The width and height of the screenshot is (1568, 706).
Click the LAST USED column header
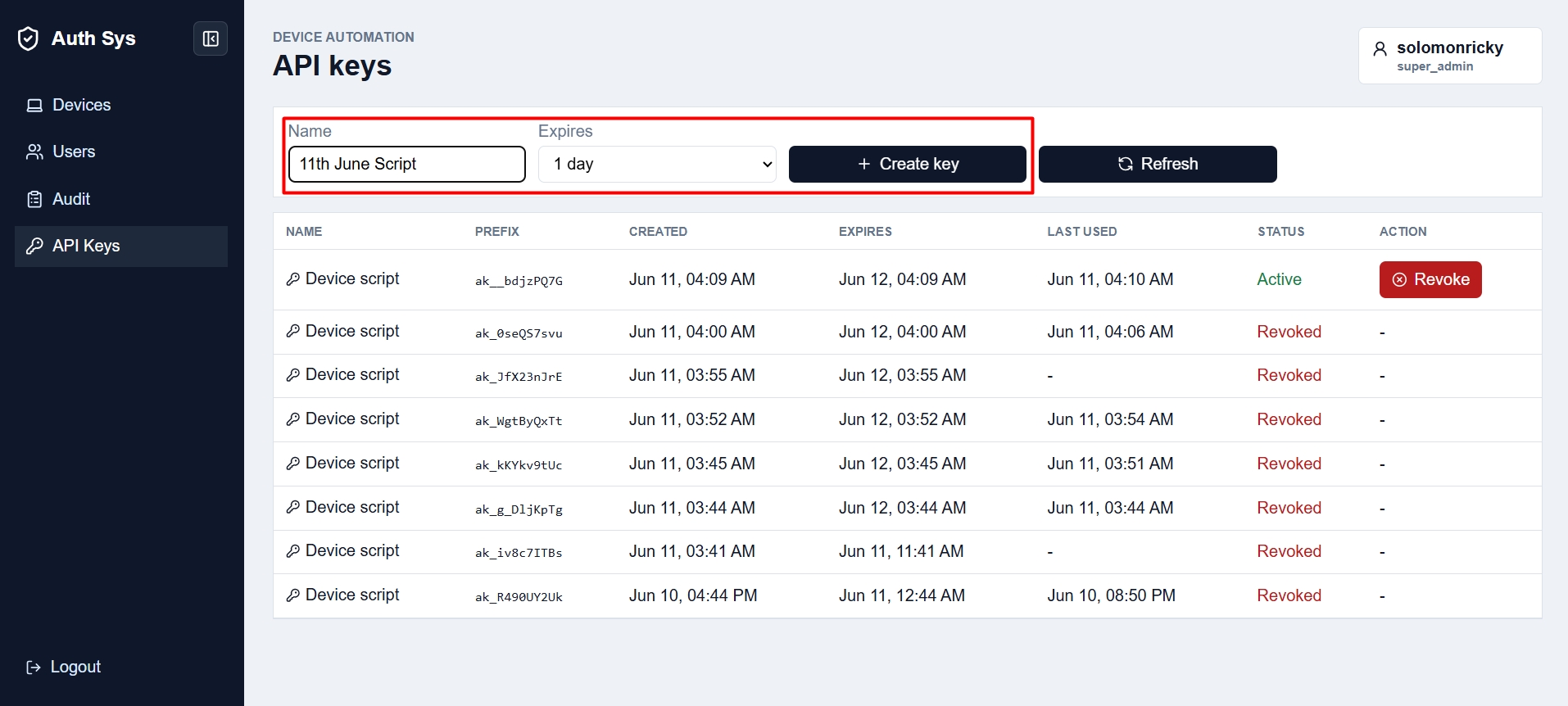pyautogui.click(x=1082, y=232)
